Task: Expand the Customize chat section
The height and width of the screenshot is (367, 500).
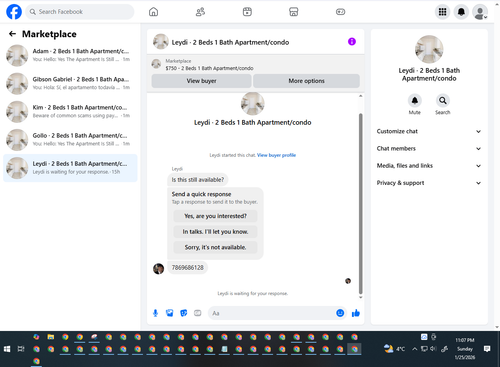Action: click(429, 131)
